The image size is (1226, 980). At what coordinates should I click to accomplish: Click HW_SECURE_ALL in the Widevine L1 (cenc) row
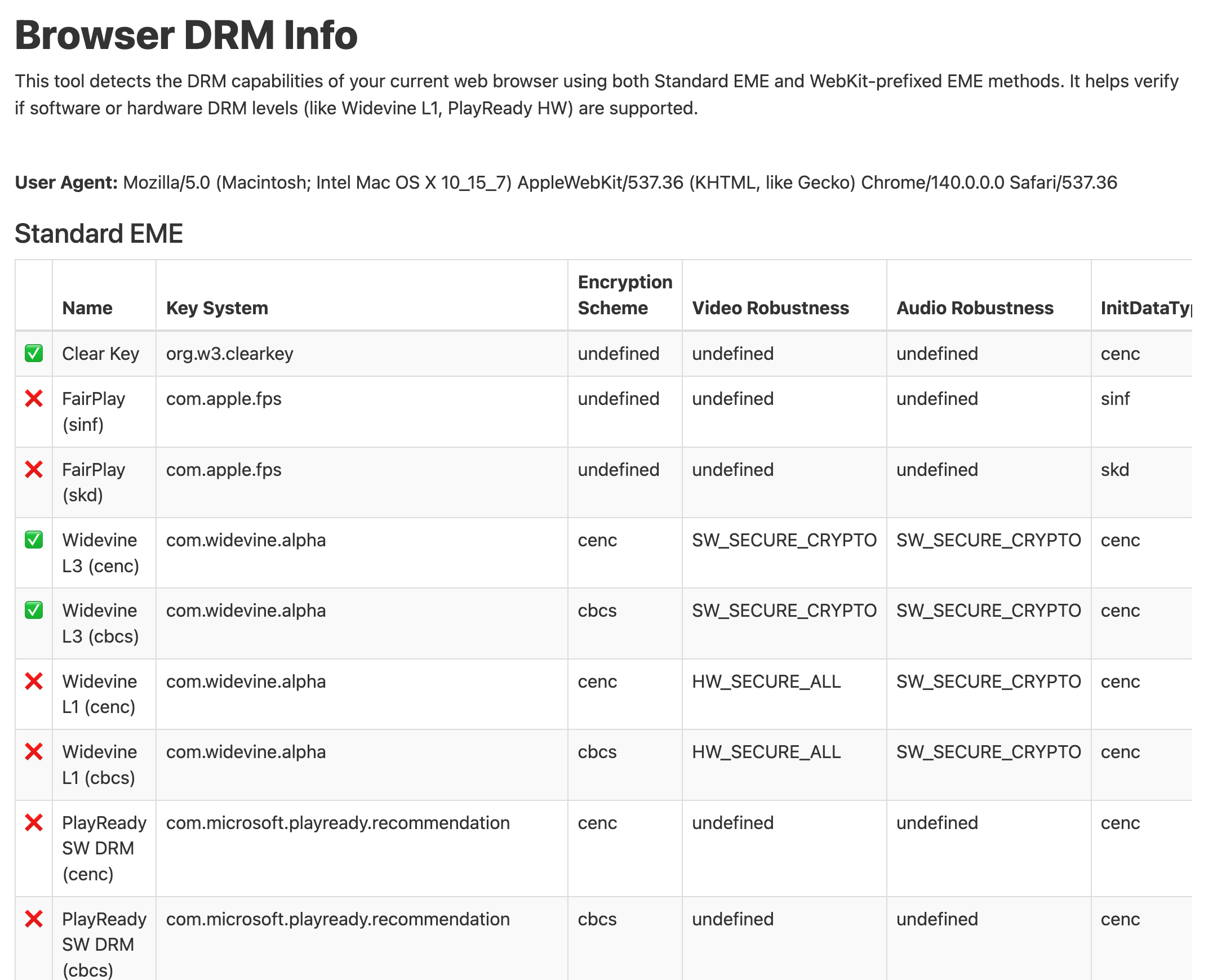[x=766, y=681]
